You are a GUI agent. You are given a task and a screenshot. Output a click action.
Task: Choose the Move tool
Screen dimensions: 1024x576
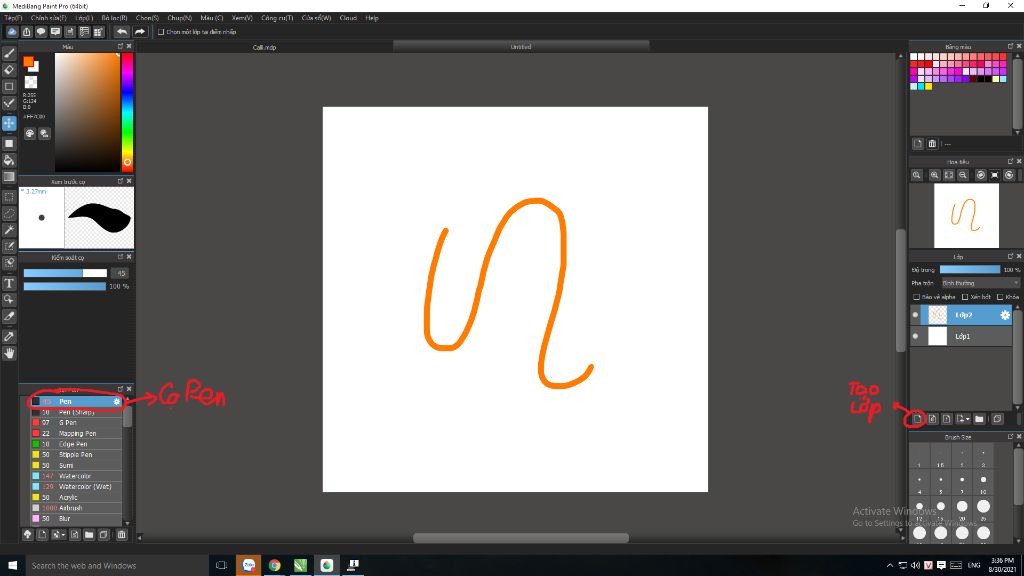(x=9, y=123)
